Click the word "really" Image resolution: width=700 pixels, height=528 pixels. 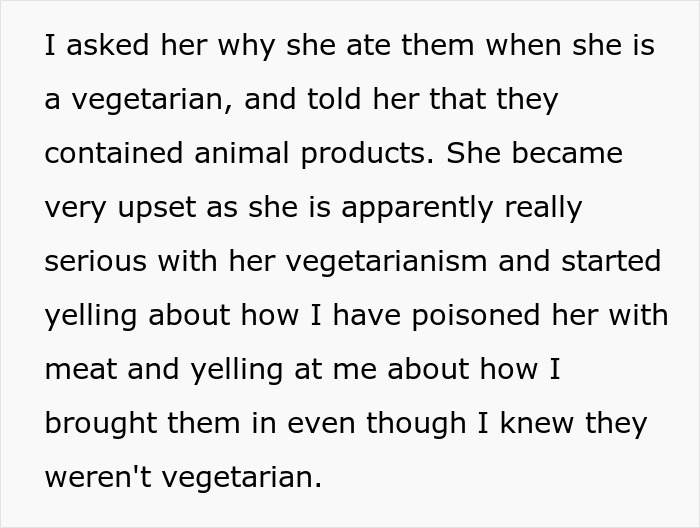[543, 208]
